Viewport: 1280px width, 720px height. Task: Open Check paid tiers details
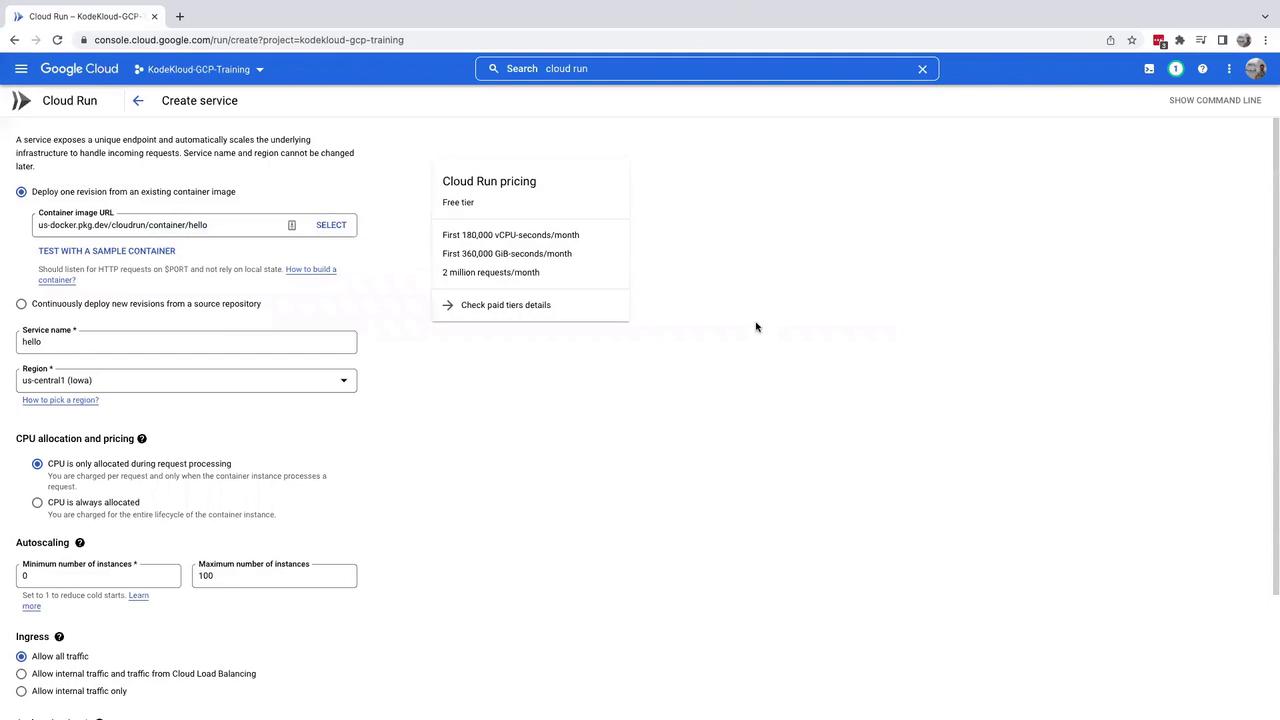click(506, 305)
